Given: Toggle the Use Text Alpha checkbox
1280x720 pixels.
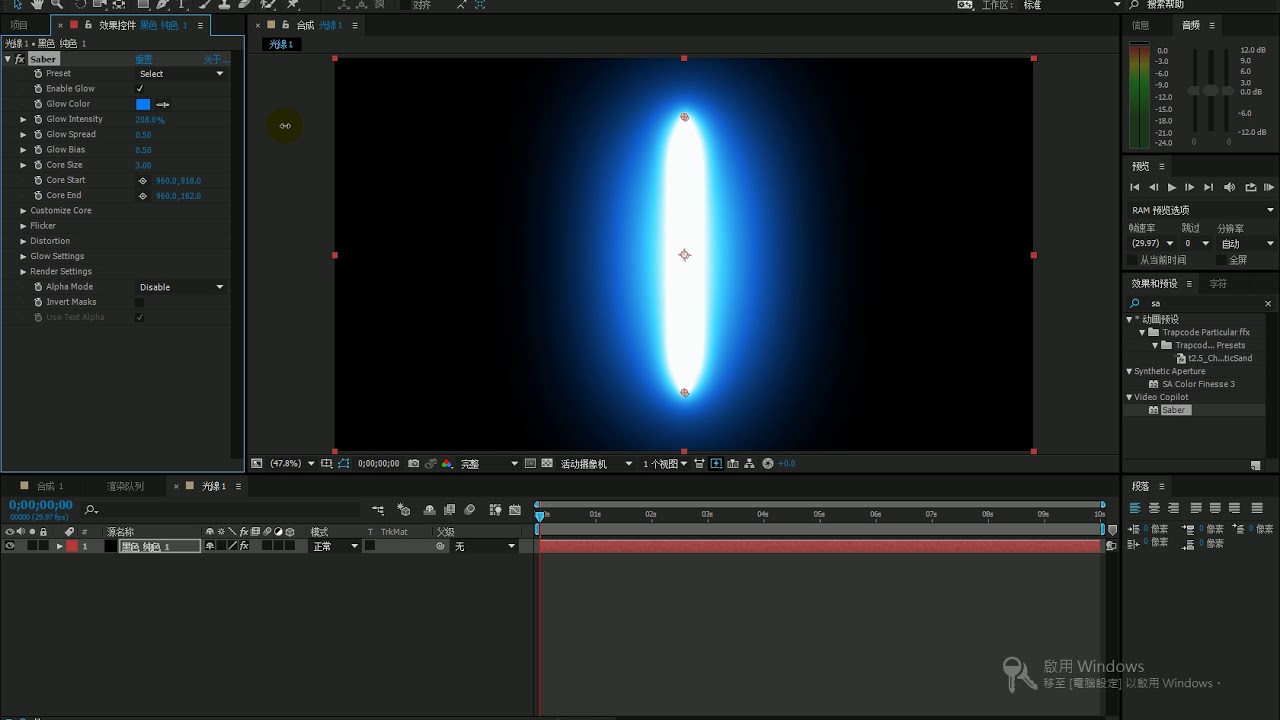Looking at the screenshot, I should click(x=140, y=317).
